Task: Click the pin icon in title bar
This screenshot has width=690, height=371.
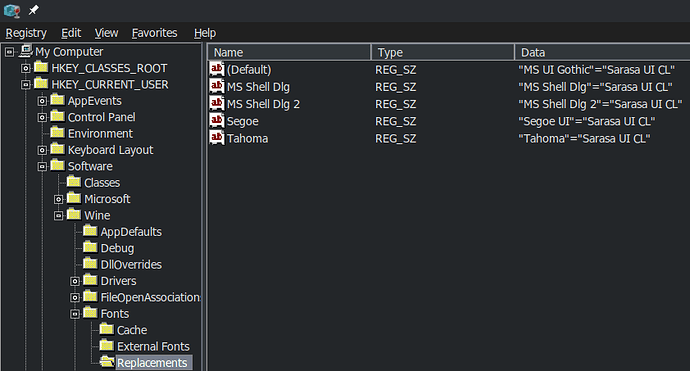Action: (x=33, y=10)
